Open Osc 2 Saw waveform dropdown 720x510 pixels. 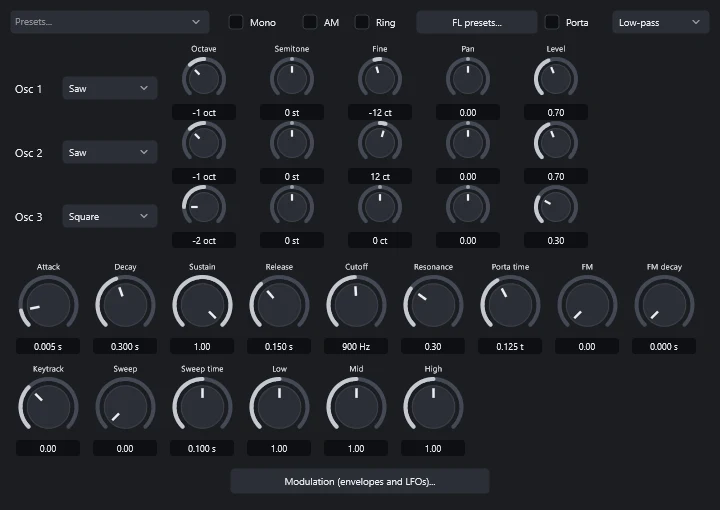tap(110, 152)
